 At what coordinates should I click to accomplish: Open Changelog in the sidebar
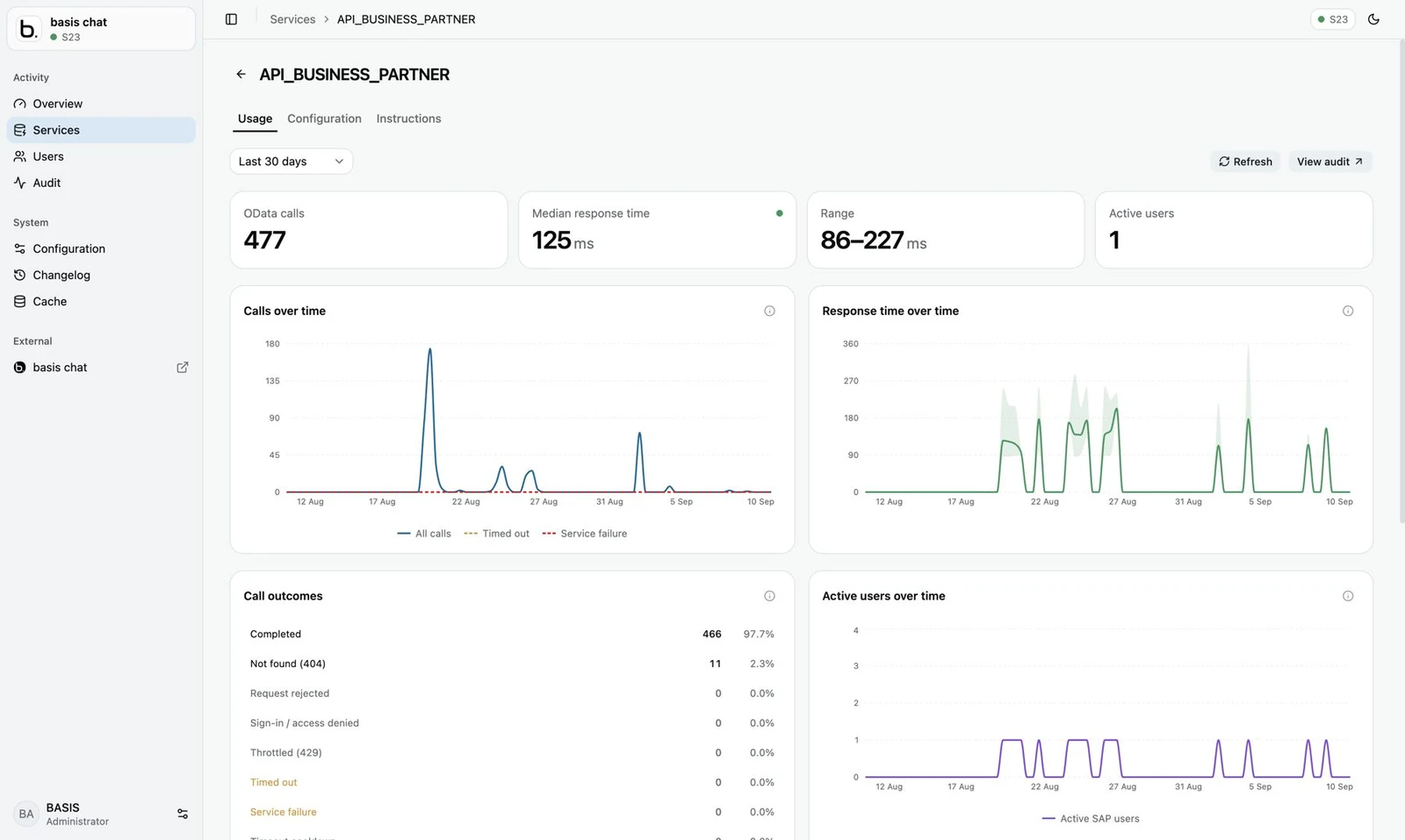pos(101,275)
